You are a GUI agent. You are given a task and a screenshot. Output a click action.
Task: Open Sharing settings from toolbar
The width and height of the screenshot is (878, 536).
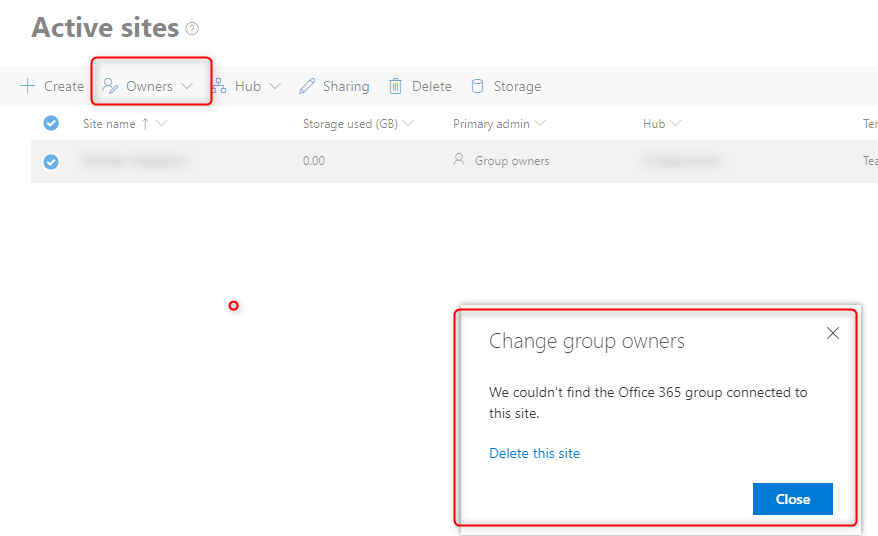tap(334, 86)
